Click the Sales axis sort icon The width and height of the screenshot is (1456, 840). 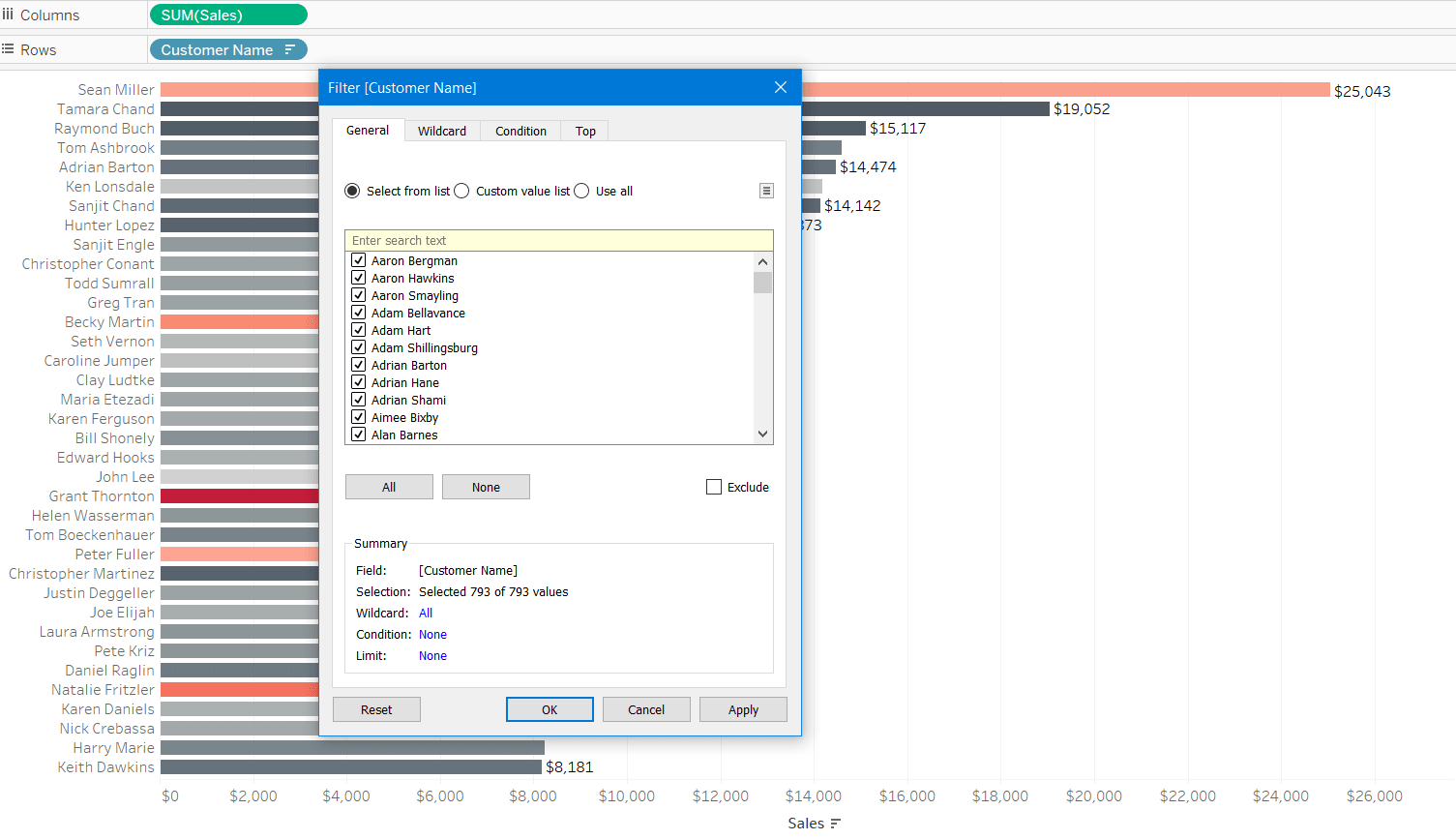pyautogui.click(x=836, y=824)
